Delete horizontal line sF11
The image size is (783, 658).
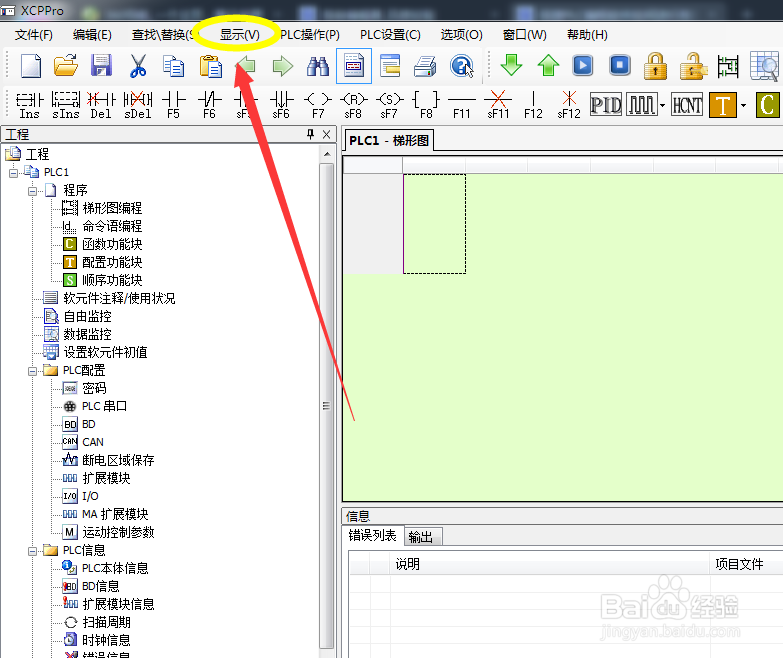tap(498, 105)
